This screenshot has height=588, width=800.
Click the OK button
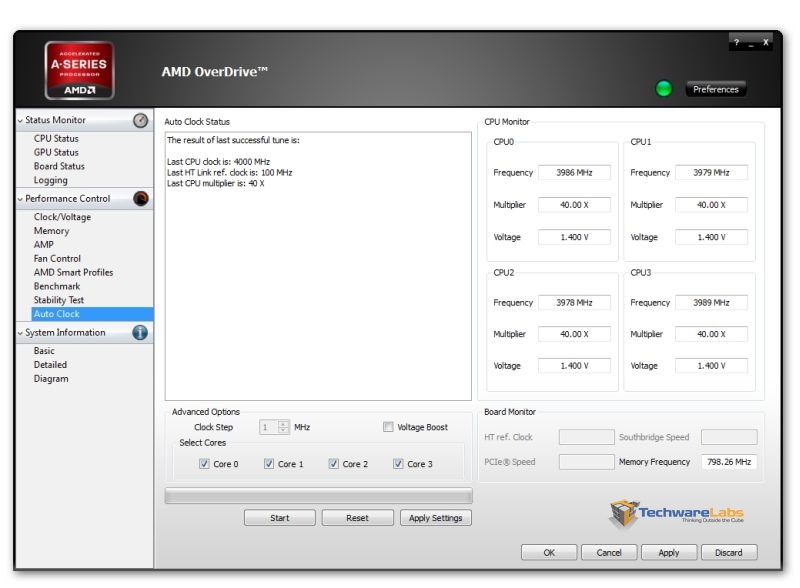(549, 552)
